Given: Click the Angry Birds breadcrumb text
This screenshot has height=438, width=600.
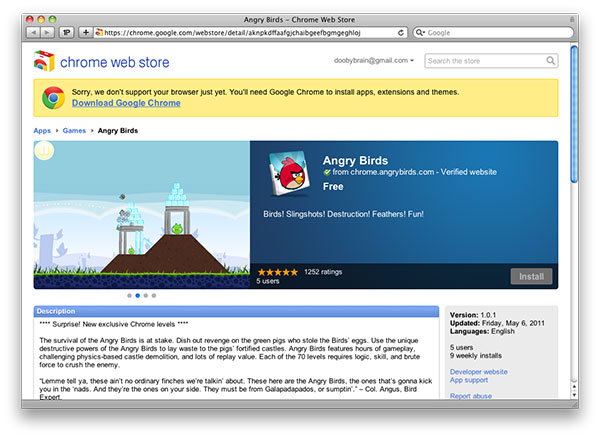Looking at the screenshot, I should point(118,130).
